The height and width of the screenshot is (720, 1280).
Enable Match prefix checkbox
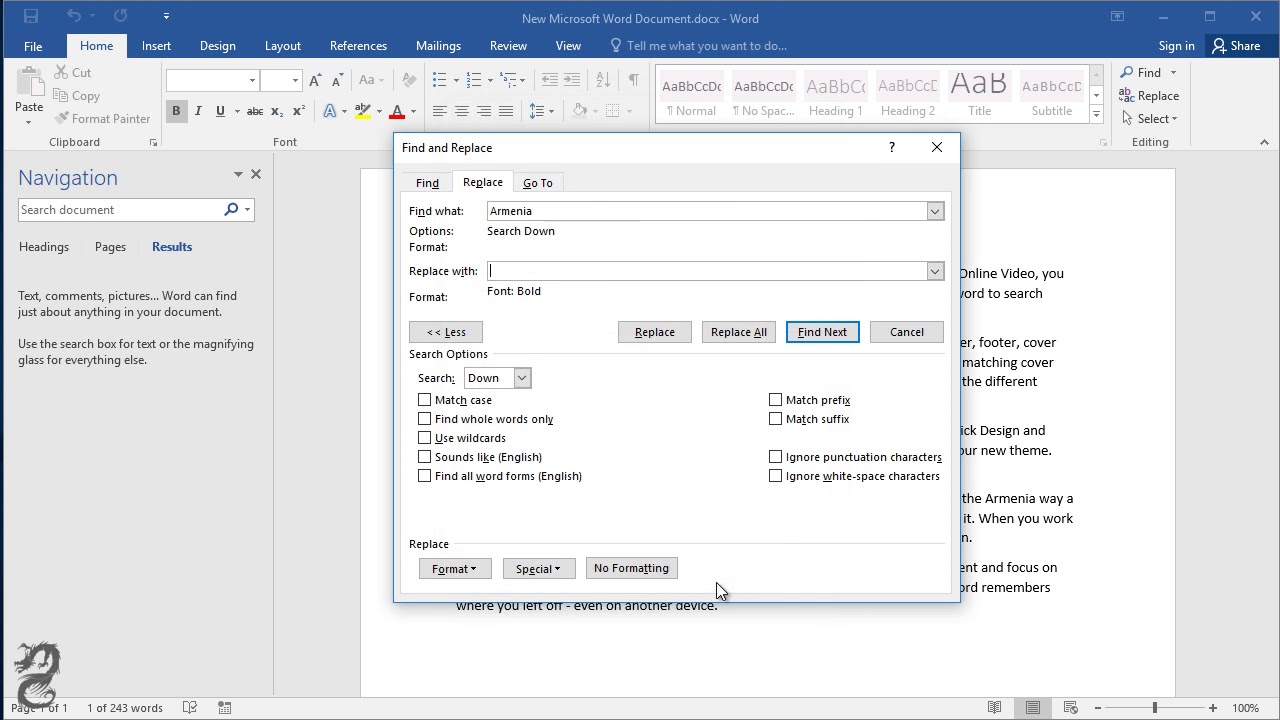click(775, 400)
